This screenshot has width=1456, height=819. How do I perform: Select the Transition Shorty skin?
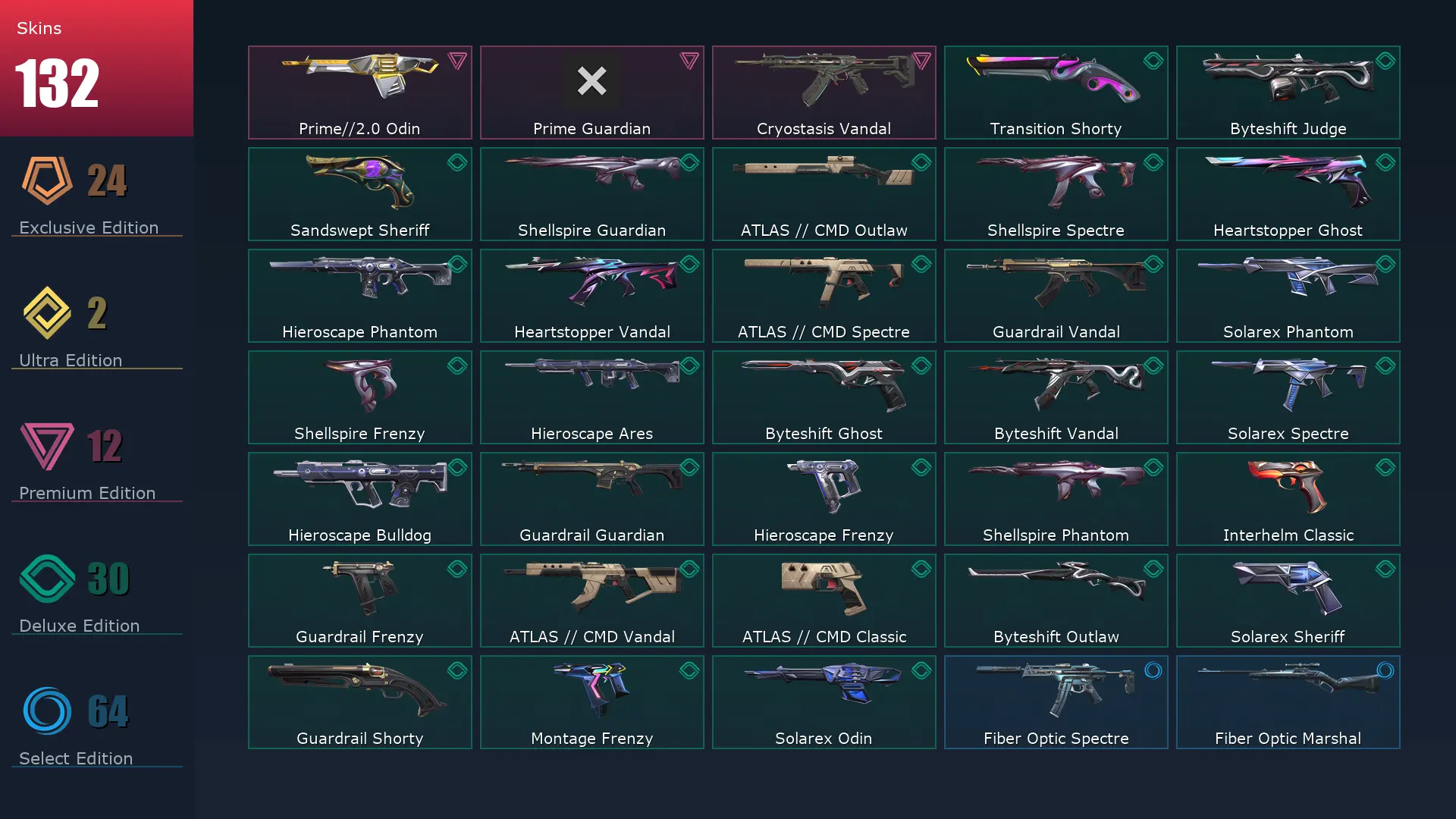coord(1056,93)
